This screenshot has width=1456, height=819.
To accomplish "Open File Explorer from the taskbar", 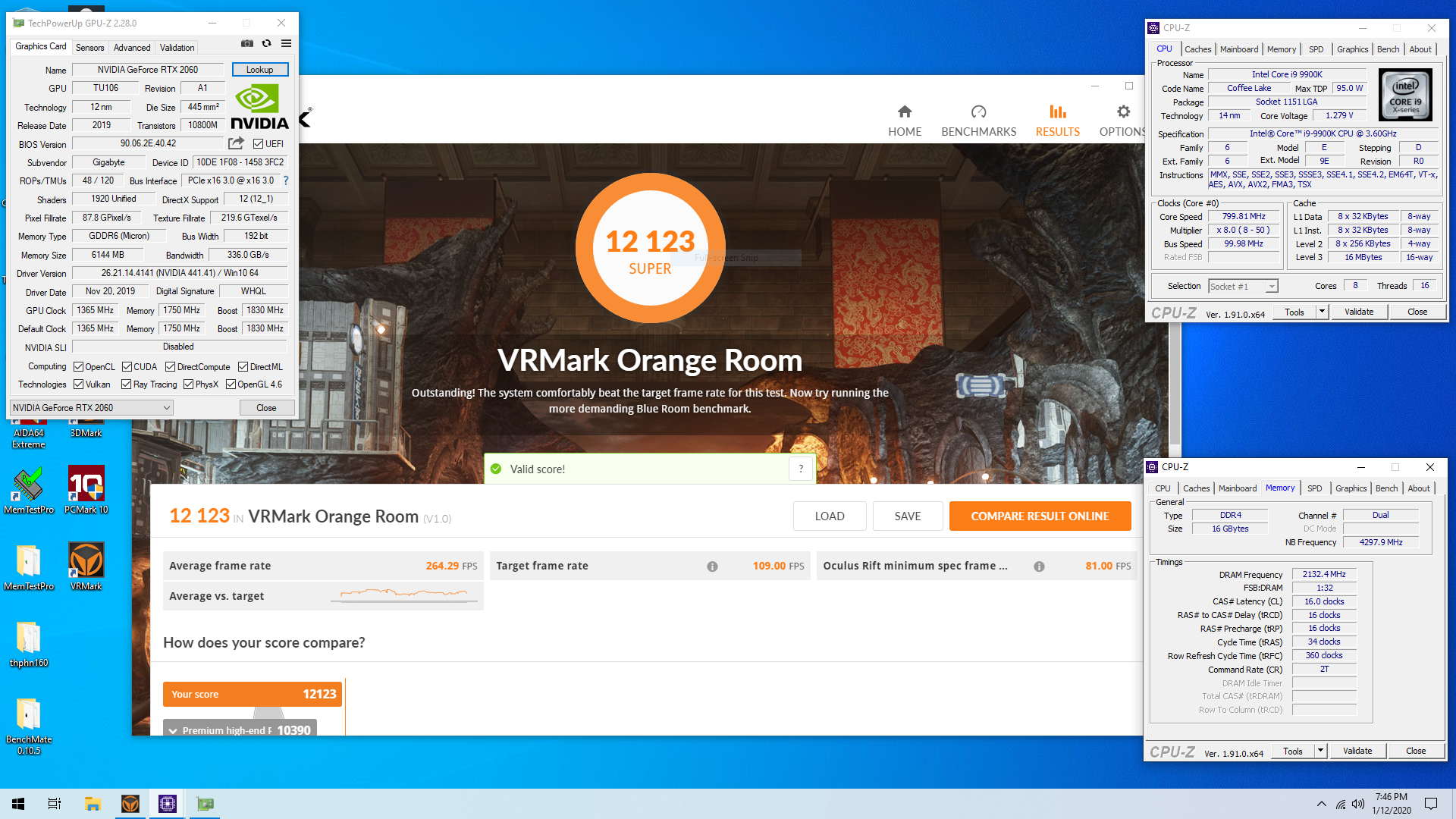I will click(93, 804).
